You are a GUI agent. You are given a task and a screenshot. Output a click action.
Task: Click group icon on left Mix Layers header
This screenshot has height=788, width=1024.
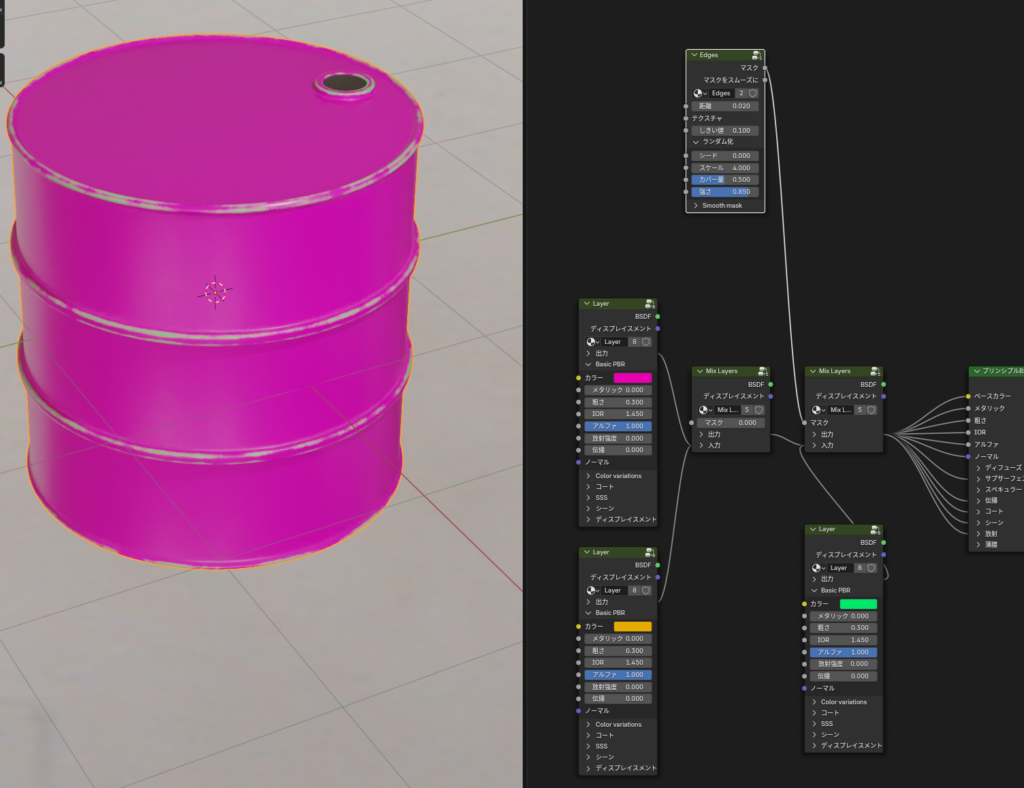(762, 371)
